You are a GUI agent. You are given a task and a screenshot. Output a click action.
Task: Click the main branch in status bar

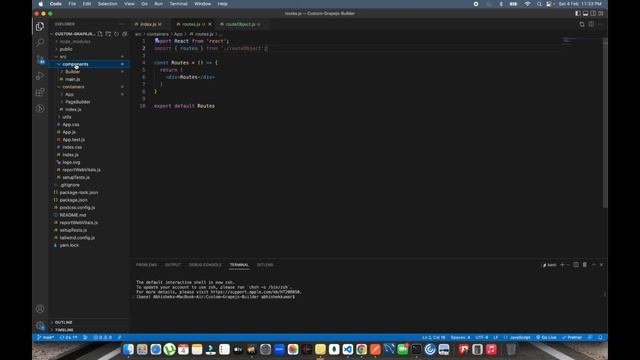pyautogui.click(x=45, y=338)
